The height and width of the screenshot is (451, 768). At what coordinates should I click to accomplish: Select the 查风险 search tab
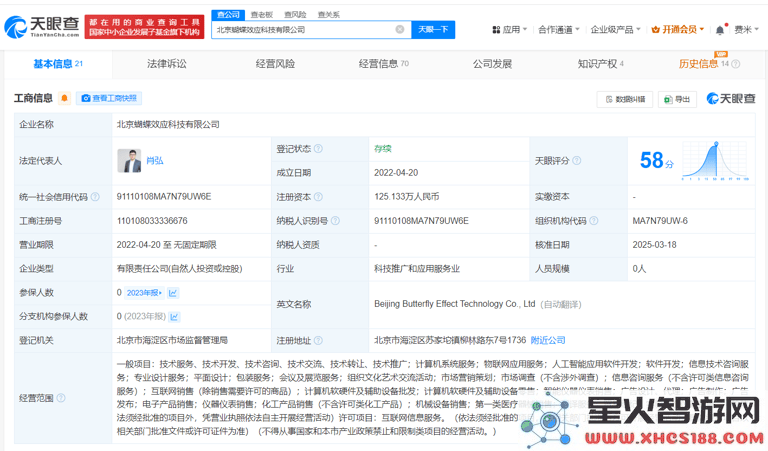pos(295,15)
